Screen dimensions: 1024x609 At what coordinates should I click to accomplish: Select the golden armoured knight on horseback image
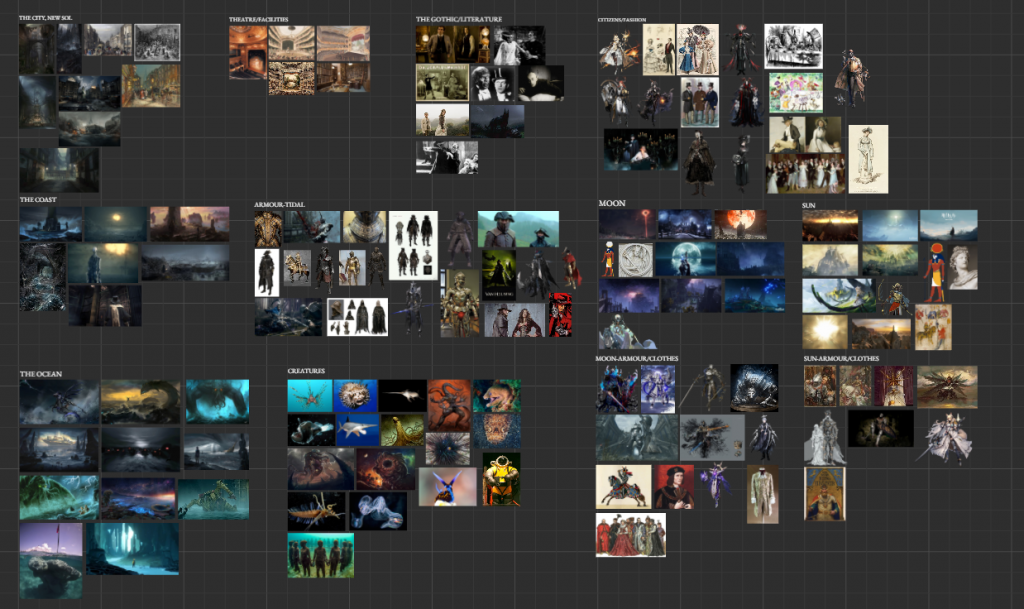click(x=296, y=268)
